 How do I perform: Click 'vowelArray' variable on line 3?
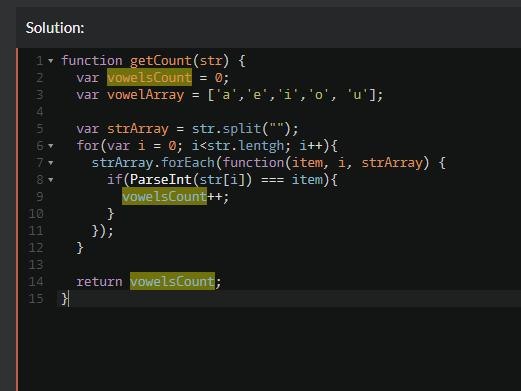(145, 95)
